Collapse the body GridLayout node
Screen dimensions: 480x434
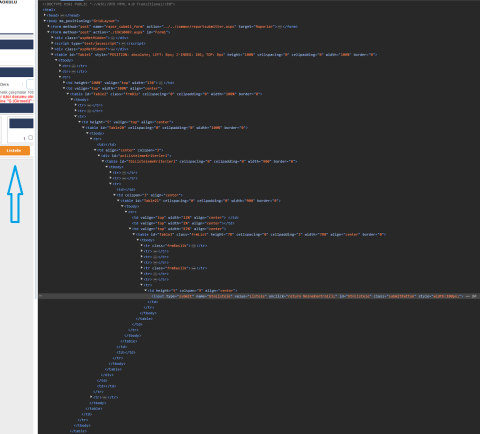45,21
